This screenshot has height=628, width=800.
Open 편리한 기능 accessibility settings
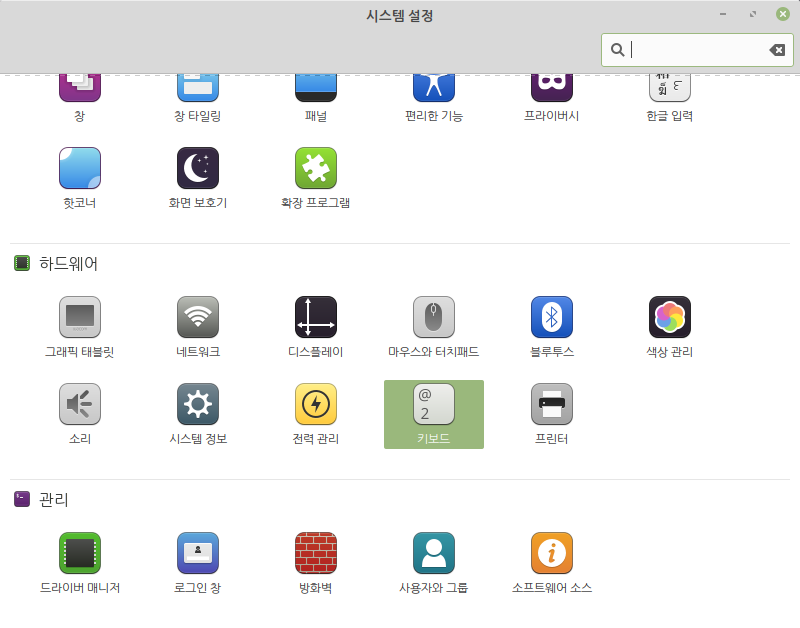[434, 89]
